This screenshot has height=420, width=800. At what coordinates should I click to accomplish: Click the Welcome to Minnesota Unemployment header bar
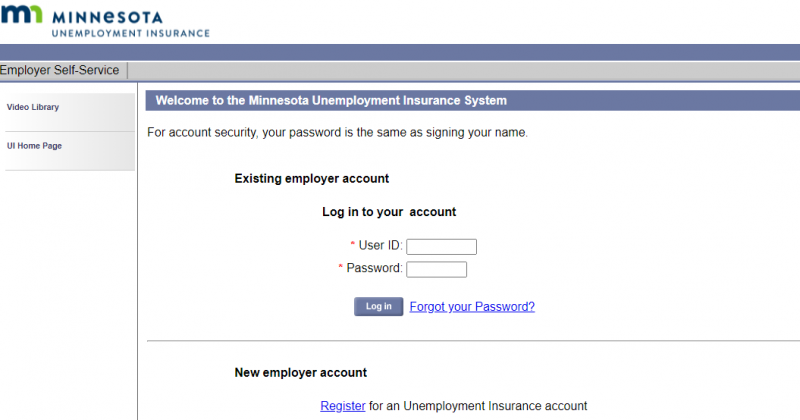pos(331,101)
